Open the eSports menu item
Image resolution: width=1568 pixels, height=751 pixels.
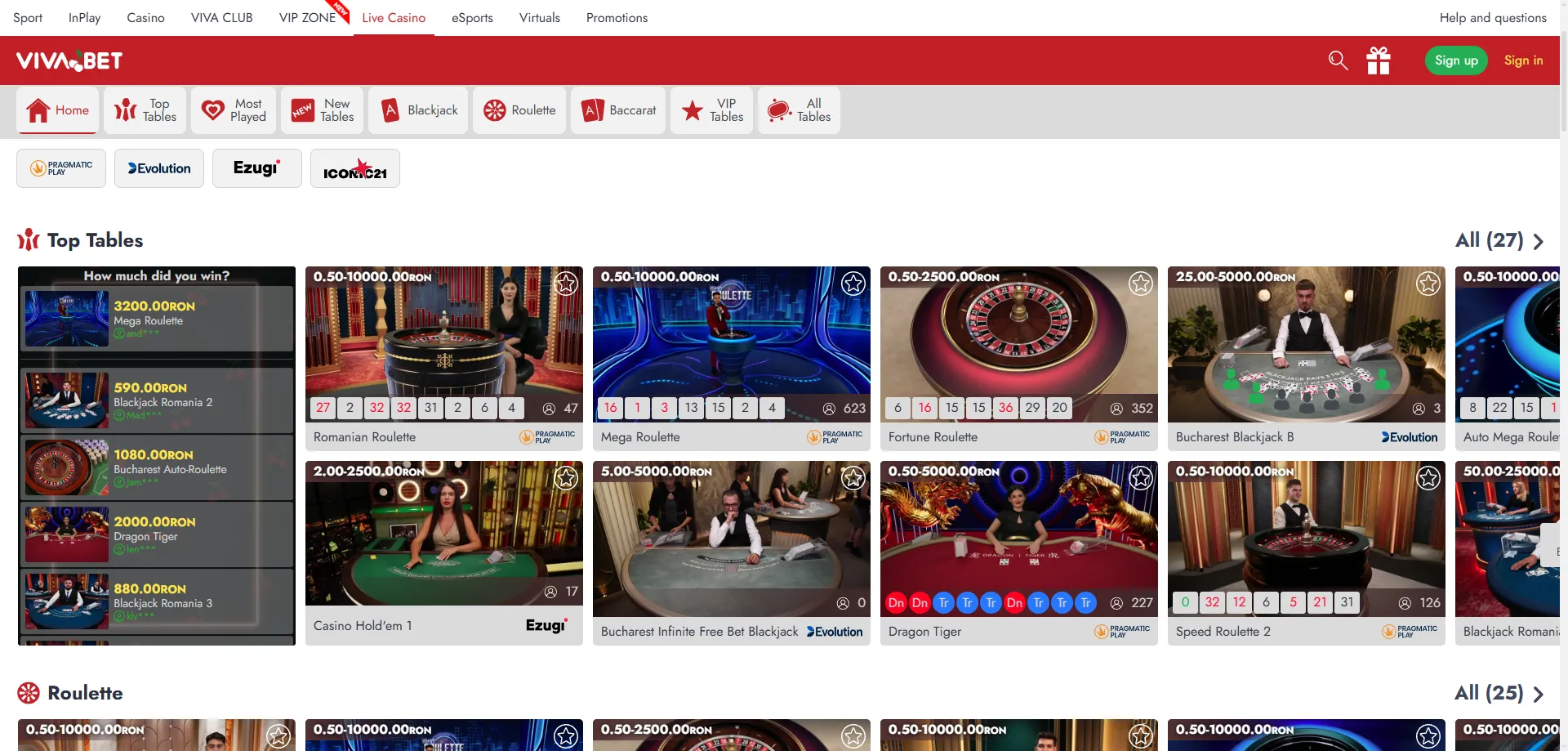point(472,18)
